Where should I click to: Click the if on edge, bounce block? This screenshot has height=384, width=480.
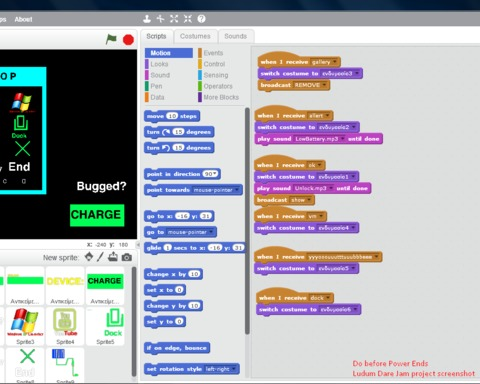177,348
